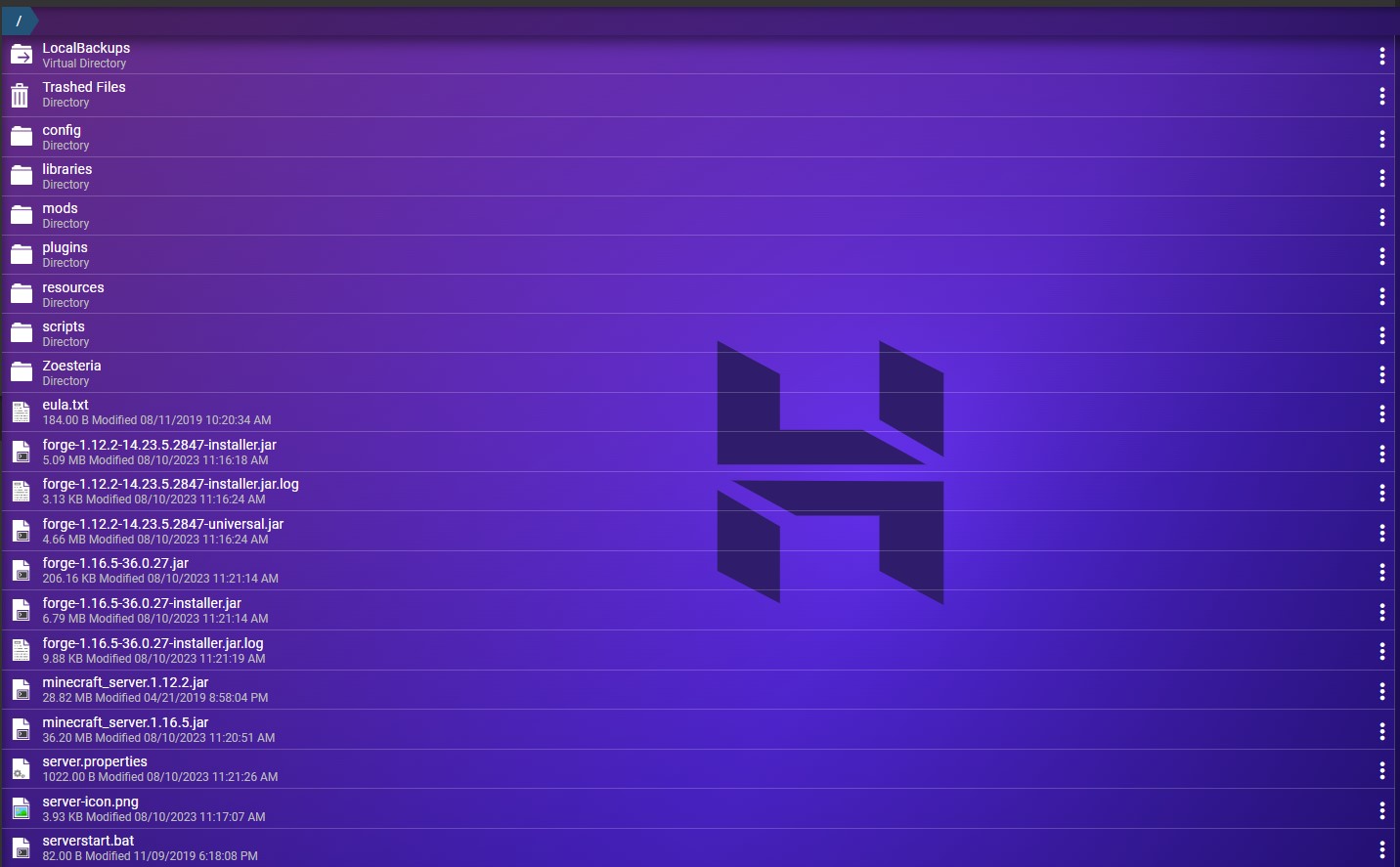Screen dimensions: 1400x867
Task: Select the forge-1.16.5-36.0.27.jar file name
Action: point(115,563)
